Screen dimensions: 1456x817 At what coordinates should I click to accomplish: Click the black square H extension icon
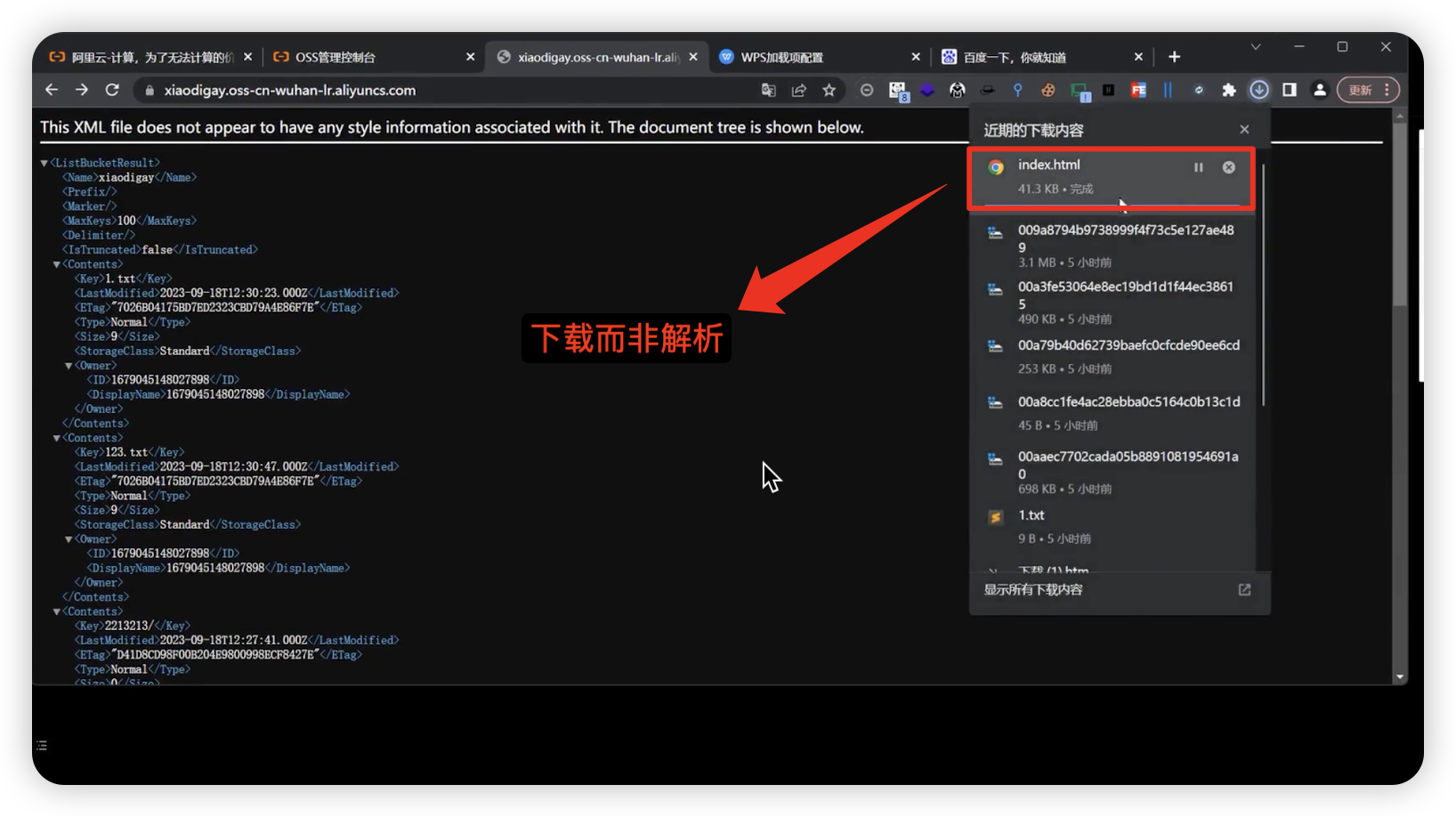(1109, 90)
